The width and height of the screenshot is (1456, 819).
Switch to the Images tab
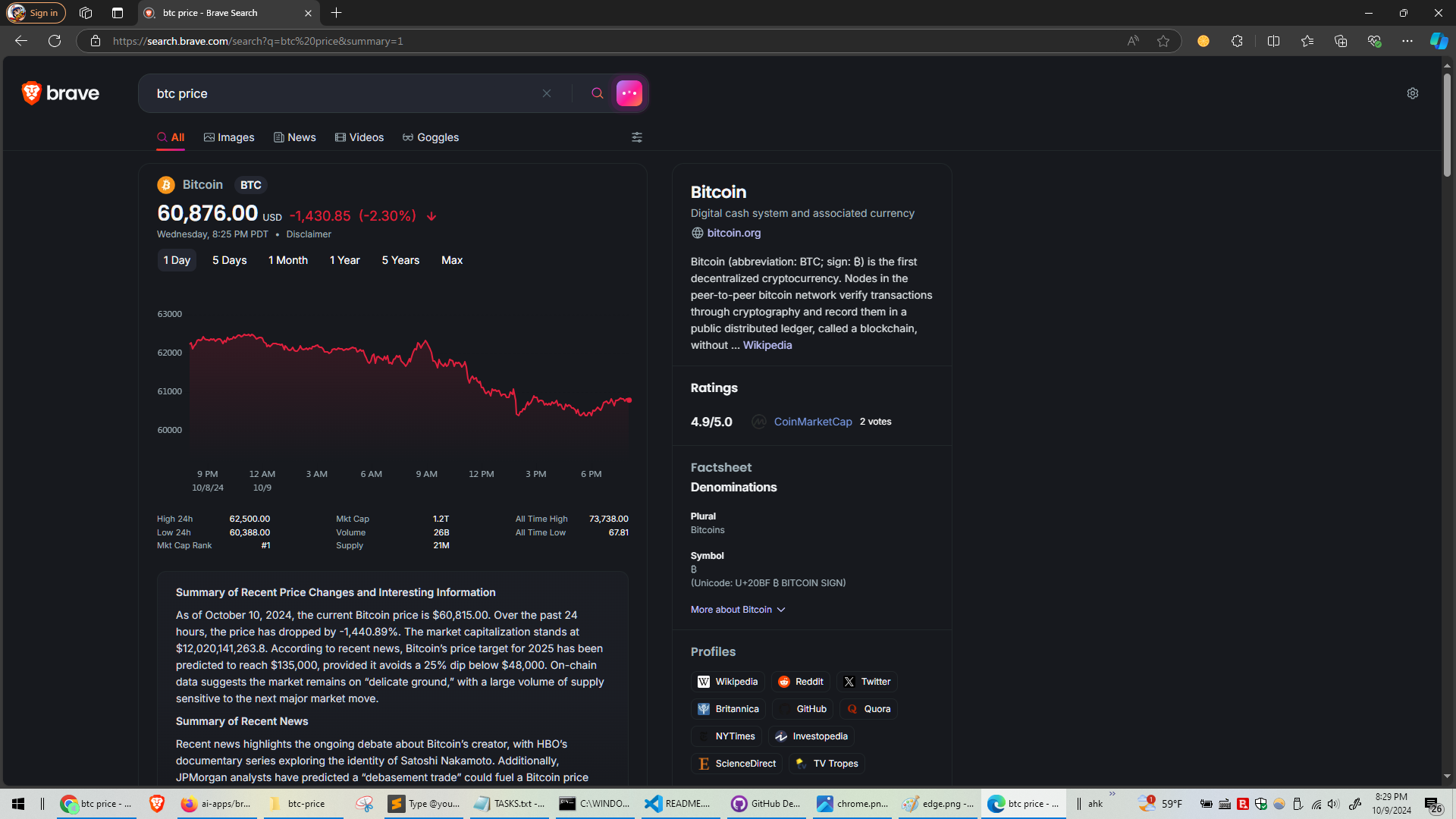pyautogui.click(x=229, y=137)
